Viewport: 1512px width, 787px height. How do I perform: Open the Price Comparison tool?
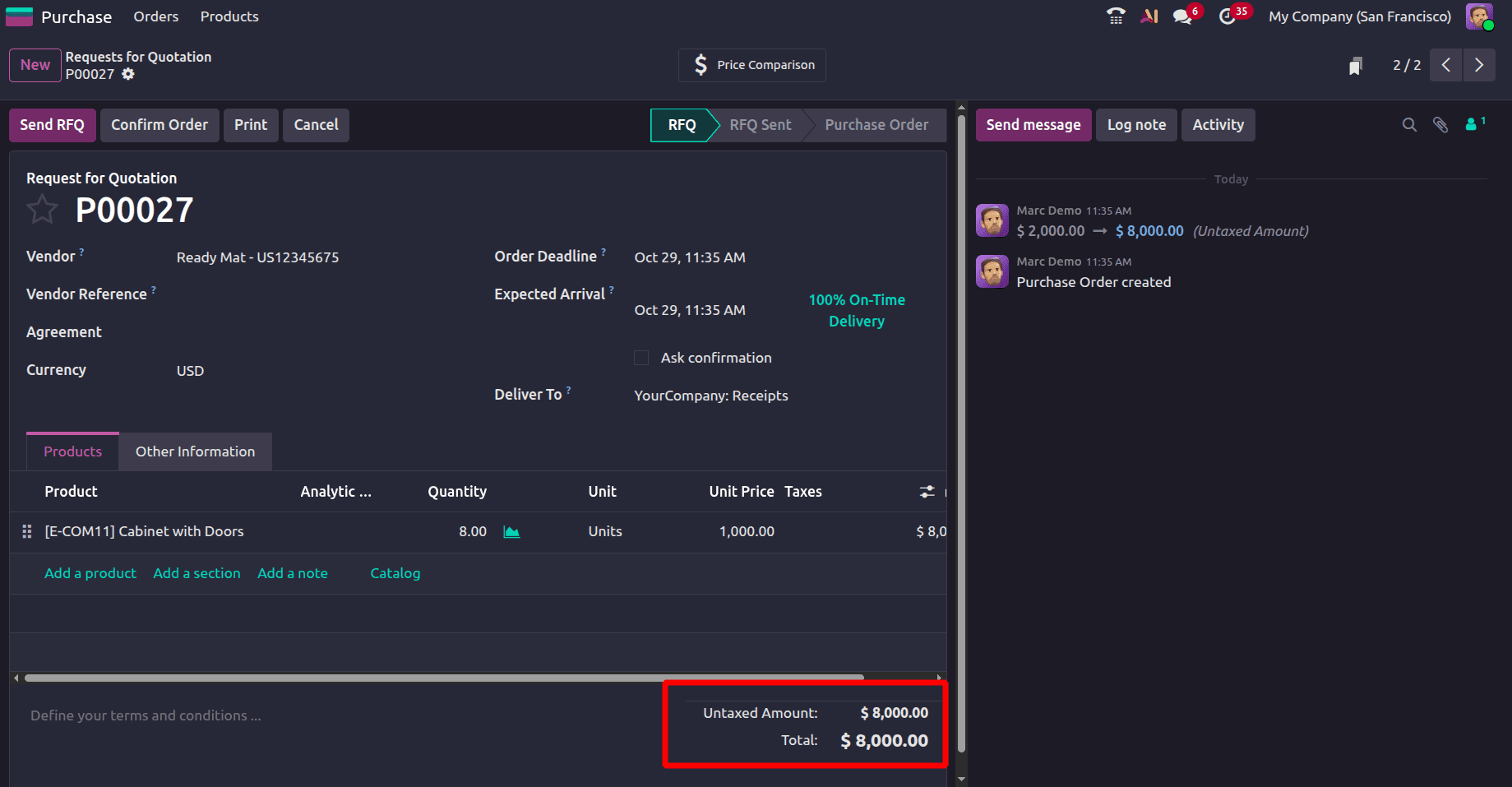pyautogui.click(x=751, y=65)
